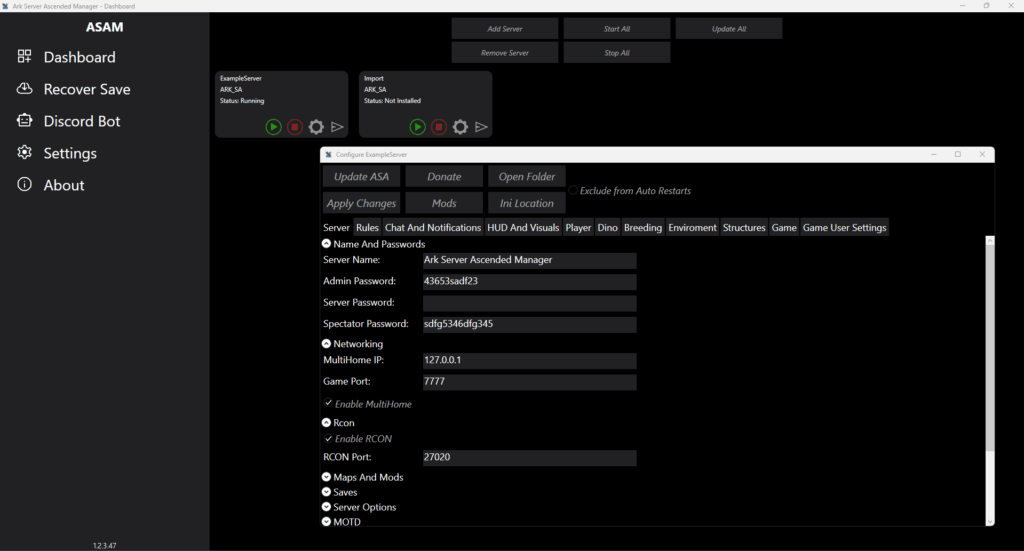Collapse the Networking section

pyautogui.click(x=327, y=343)
